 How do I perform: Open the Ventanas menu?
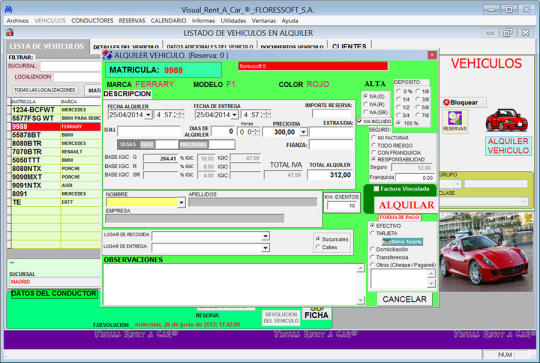click(x=263, y=21)
